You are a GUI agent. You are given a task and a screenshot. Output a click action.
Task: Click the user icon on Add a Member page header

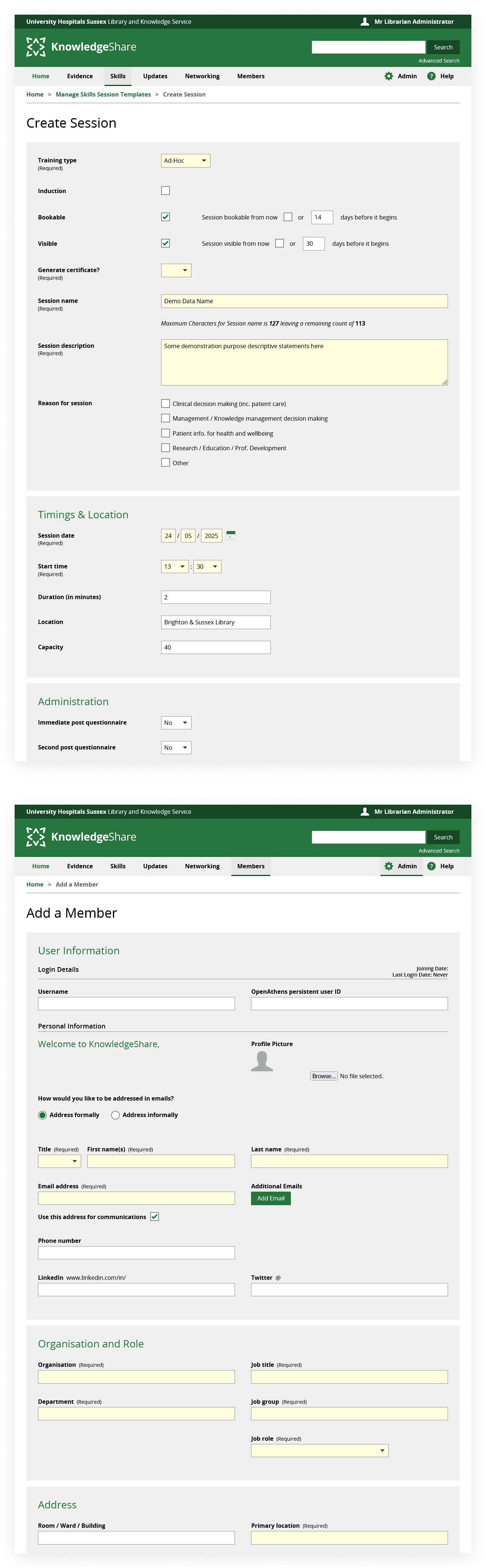coord(364,811)
